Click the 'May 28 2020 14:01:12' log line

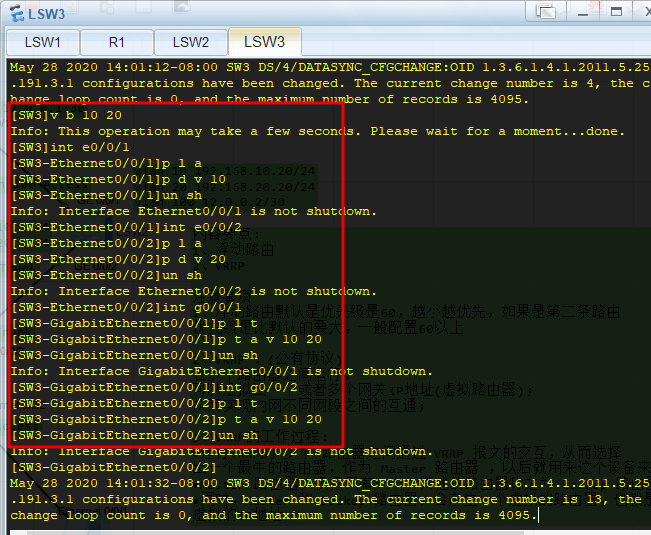[330, 67]
